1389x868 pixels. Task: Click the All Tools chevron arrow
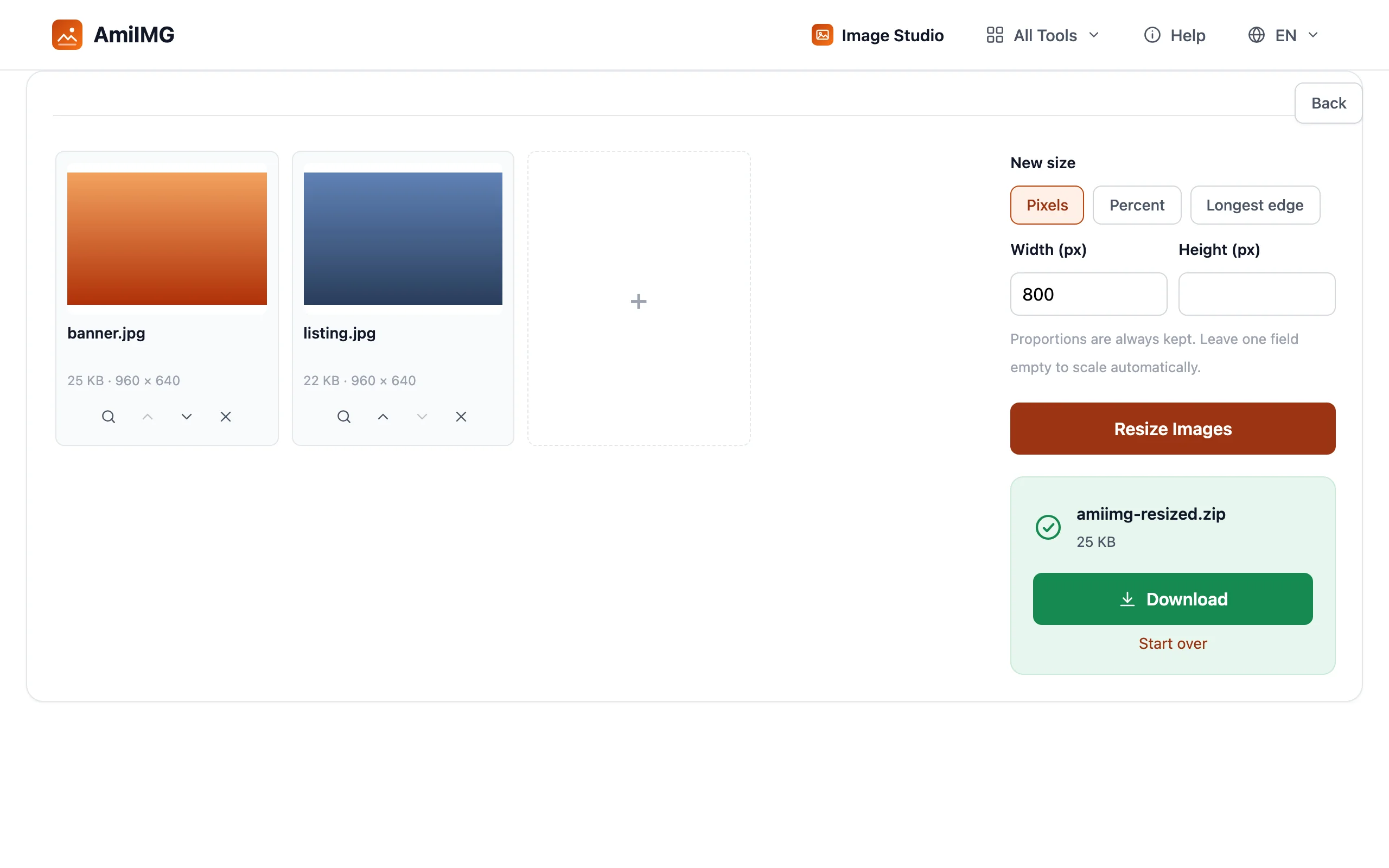1093,35
